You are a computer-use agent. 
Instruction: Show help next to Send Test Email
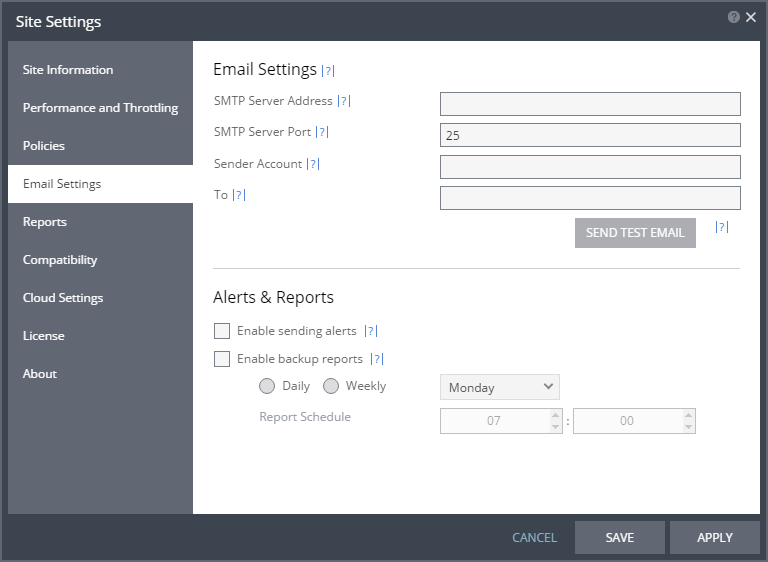click(x=722, y=227)
